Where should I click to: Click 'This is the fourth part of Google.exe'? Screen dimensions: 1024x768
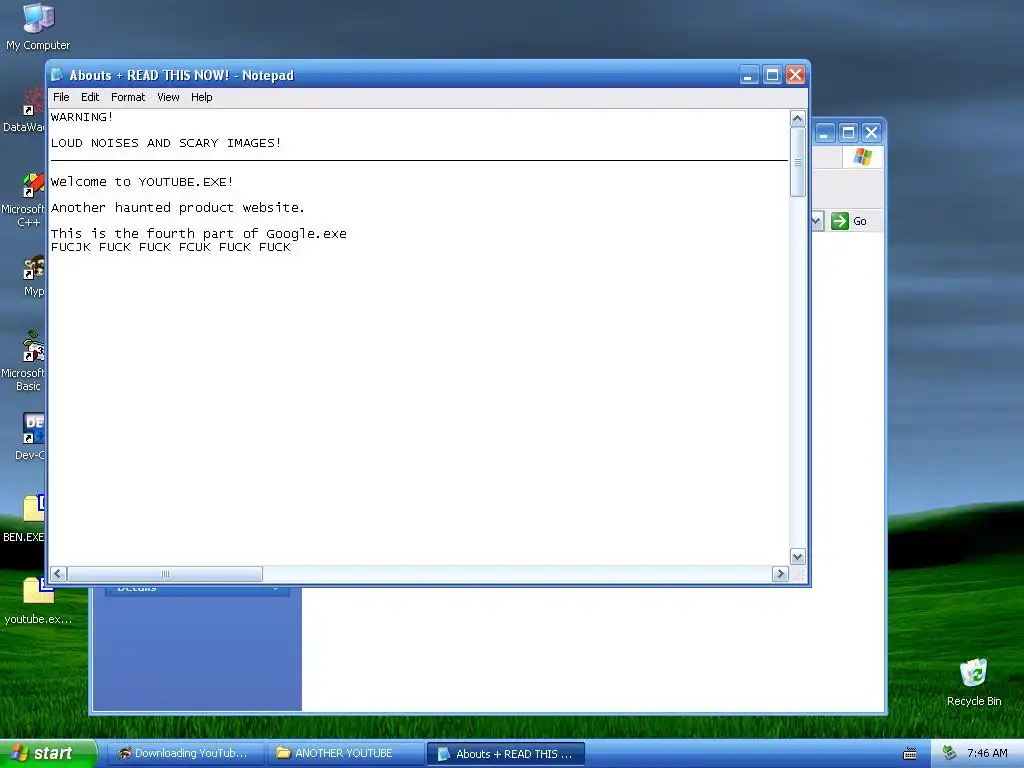coord(199,234)
